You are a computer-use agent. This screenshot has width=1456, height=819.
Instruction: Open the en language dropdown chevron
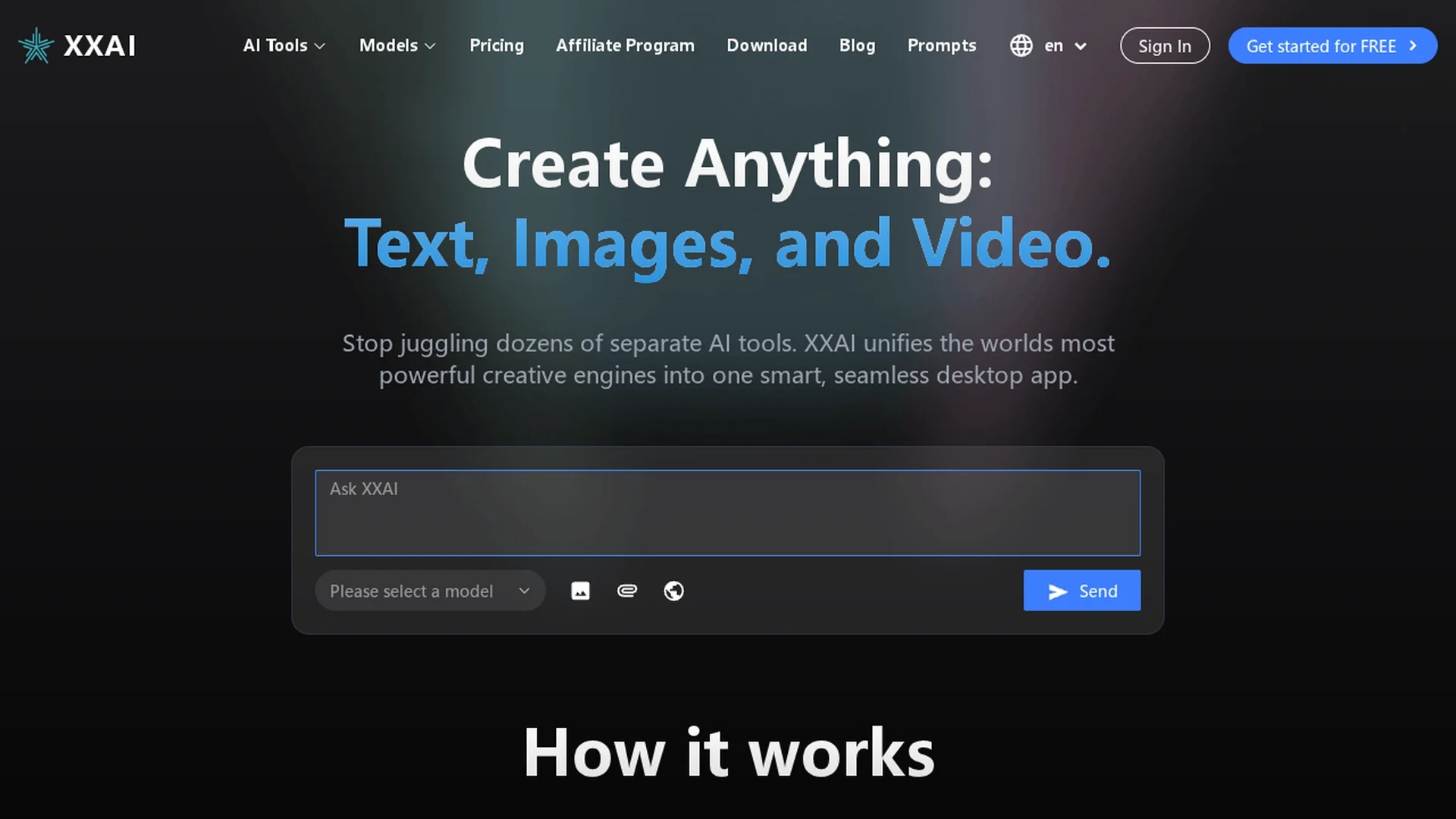[1081, 46]
